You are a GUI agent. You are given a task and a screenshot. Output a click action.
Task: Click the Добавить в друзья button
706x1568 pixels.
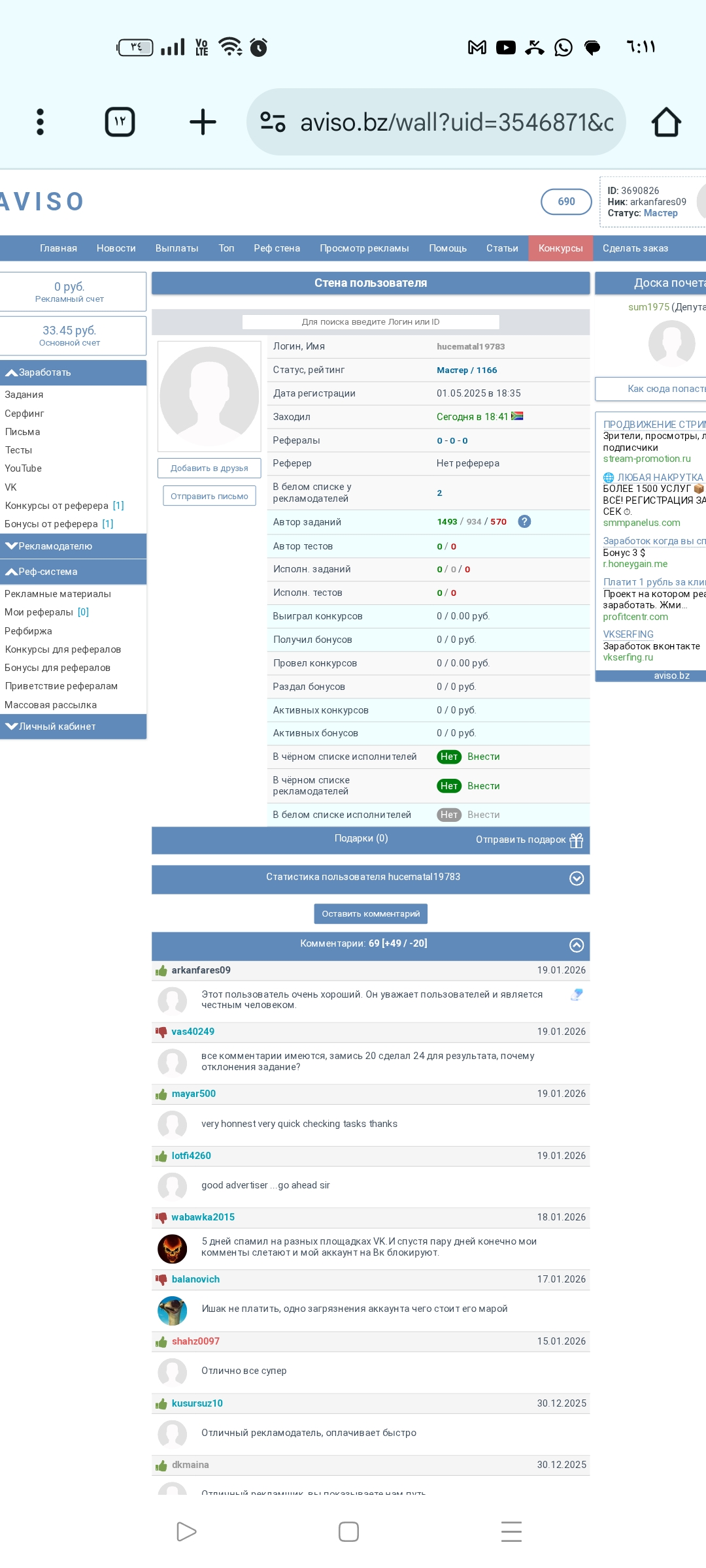click(209, 468)
